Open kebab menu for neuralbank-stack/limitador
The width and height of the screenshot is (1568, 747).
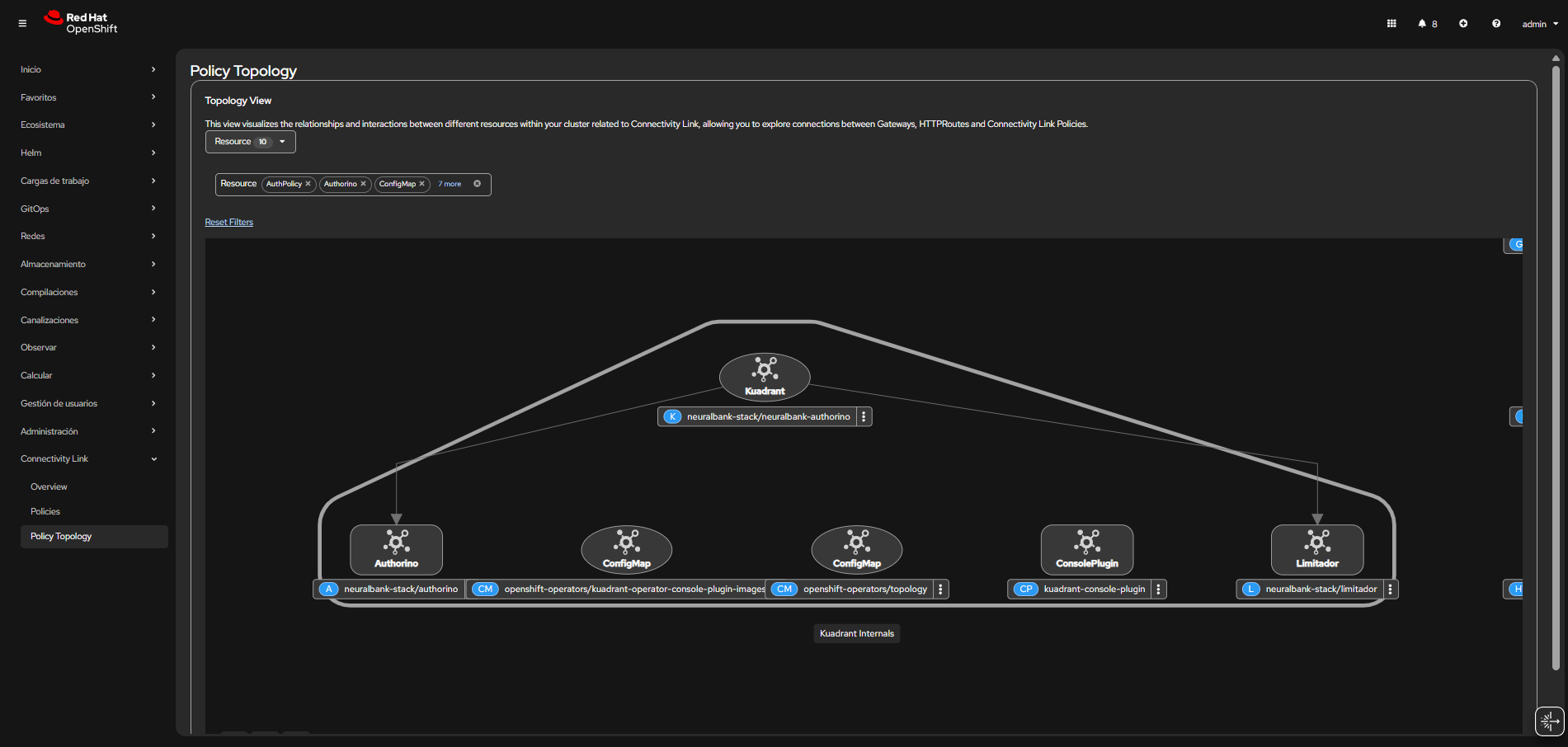(1391, 590)
